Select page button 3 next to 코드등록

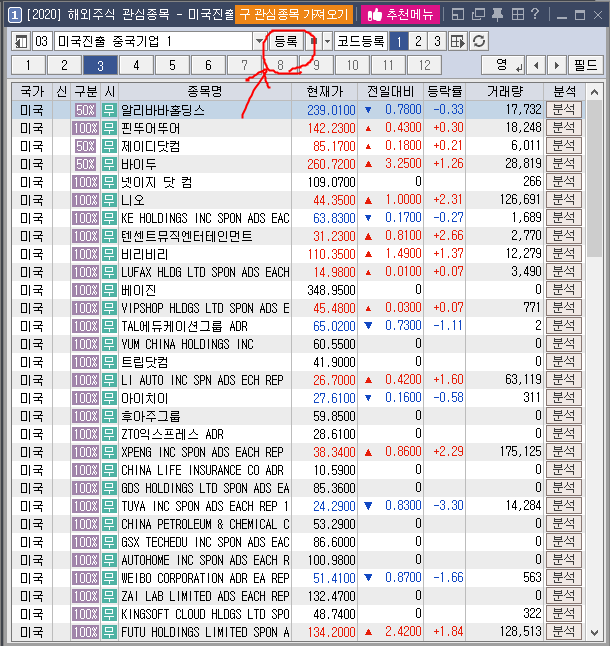point(437,41)
